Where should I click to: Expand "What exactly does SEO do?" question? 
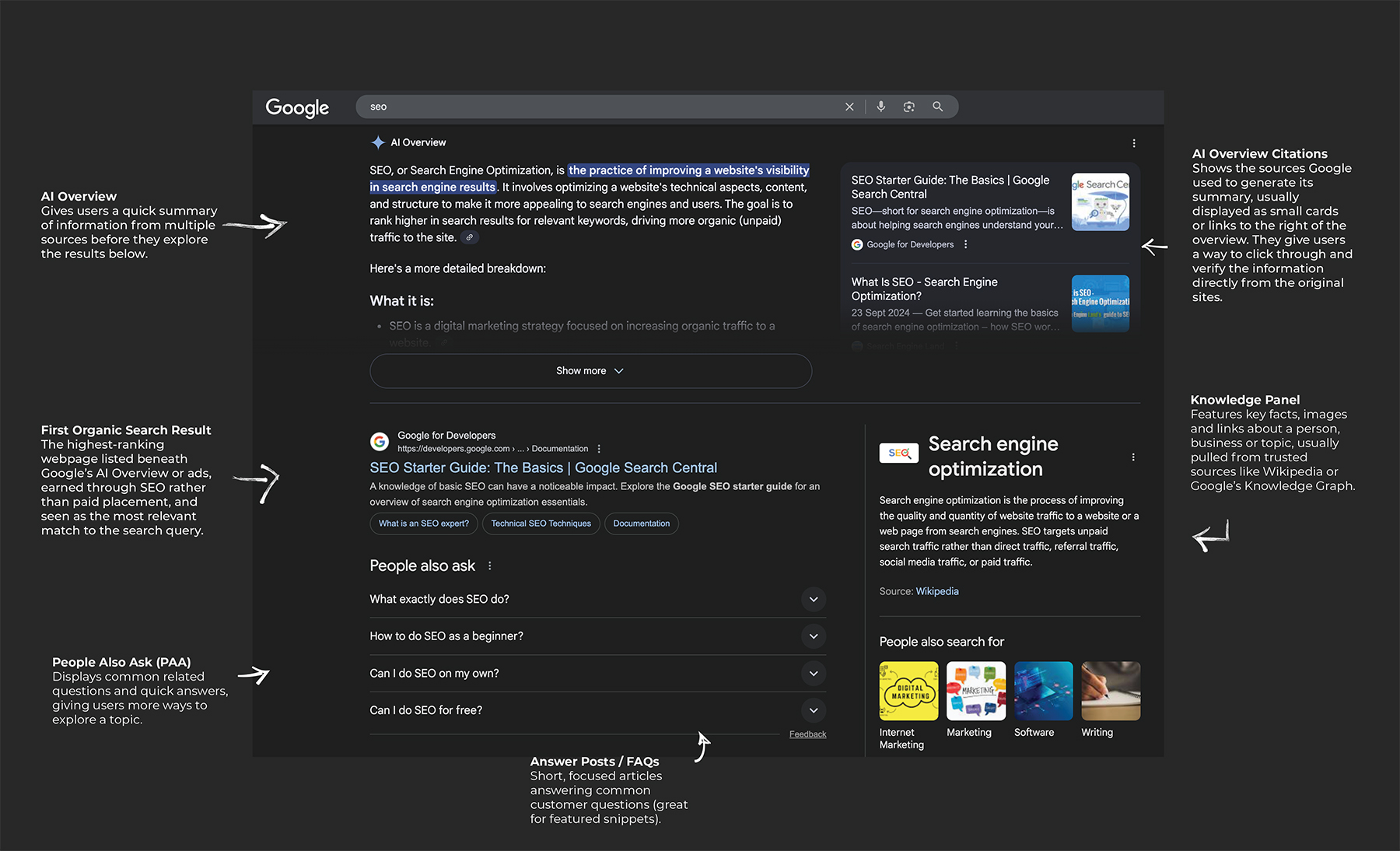tap(813, 600)
